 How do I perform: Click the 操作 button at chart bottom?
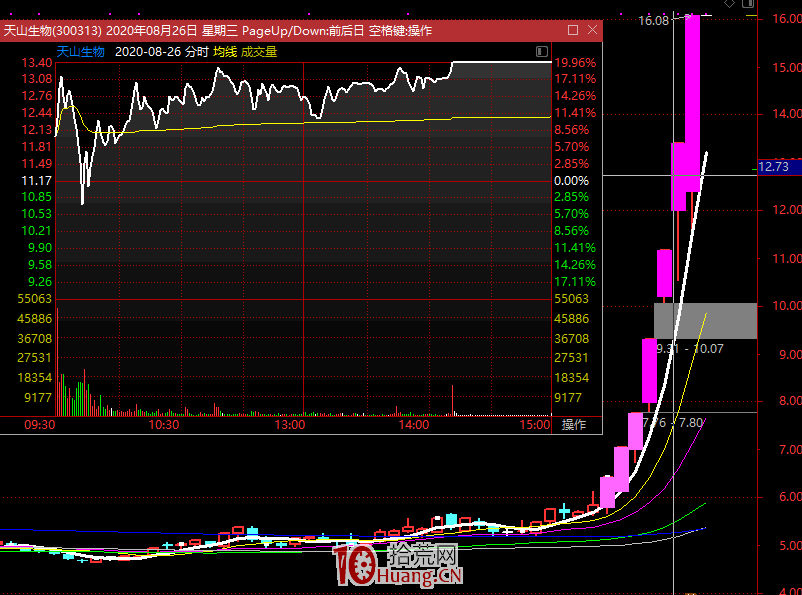click(574, 425)
